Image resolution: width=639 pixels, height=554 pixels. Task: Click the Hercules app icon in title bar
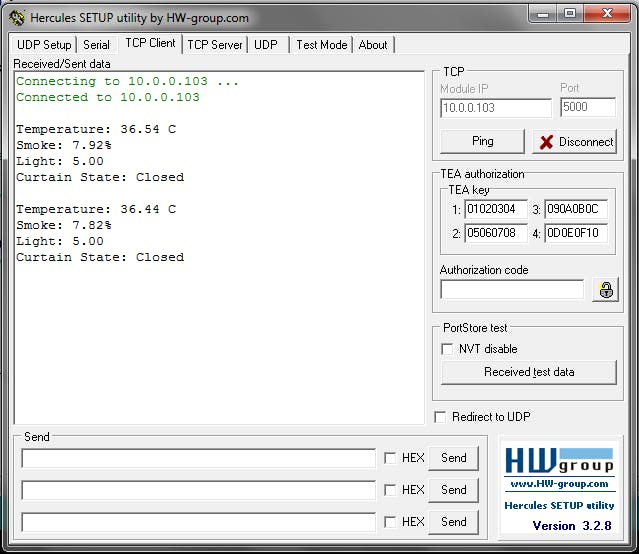pyautogui.click(x=17, y=18)
